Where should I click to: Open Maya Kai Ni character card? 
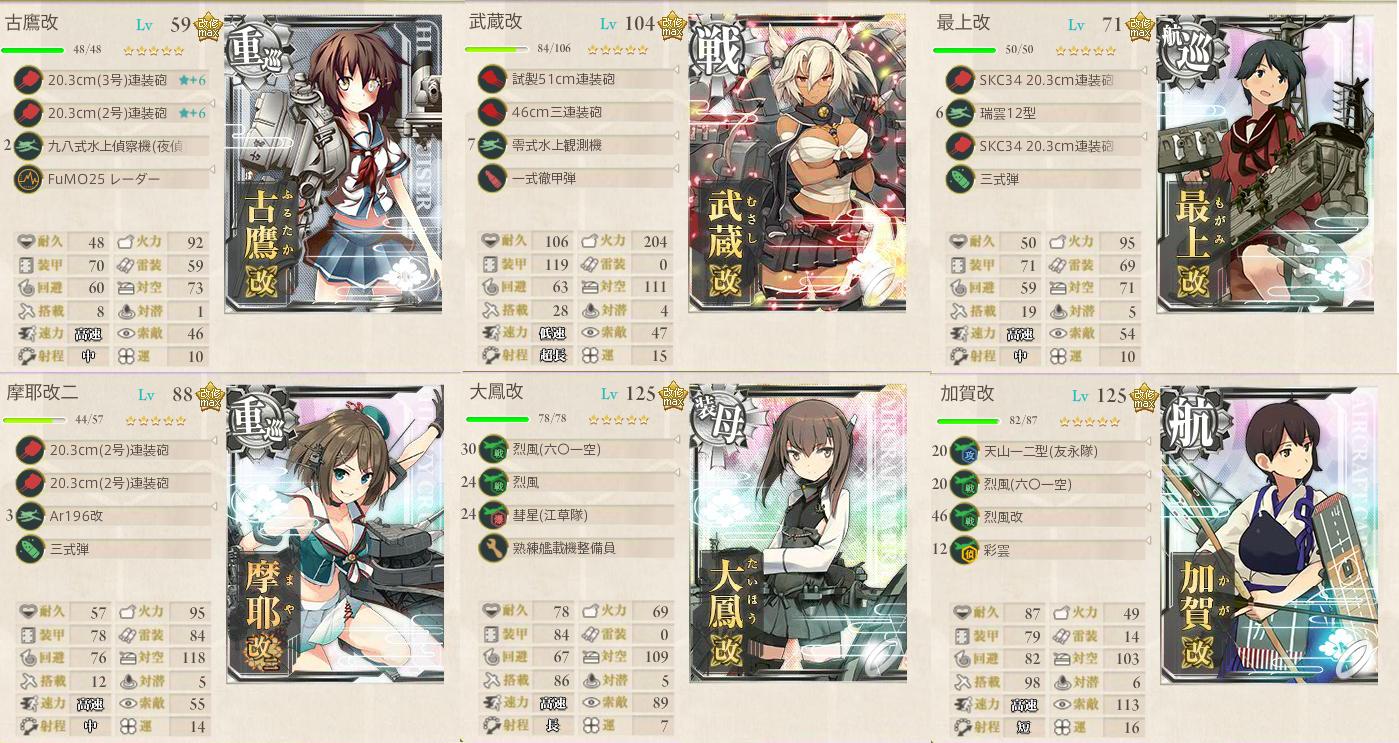(334, 534)
